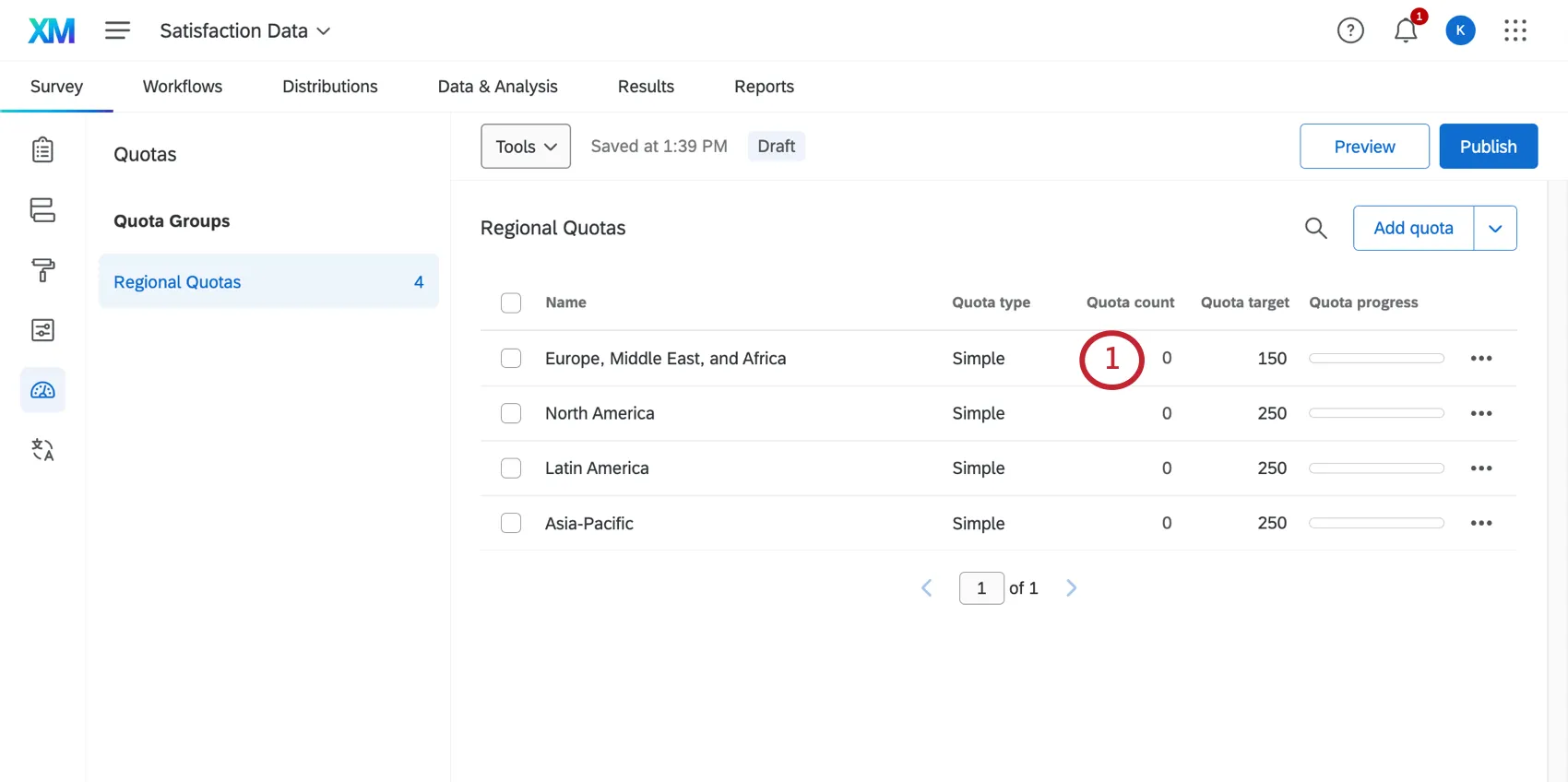Open notifications bell icon
1568x782 pixels.
[x=1406, y=30]
